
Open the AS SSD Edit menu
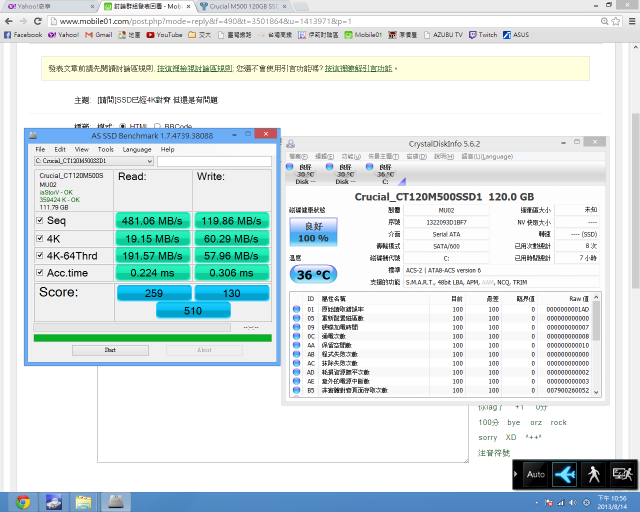tap(60, 149)
